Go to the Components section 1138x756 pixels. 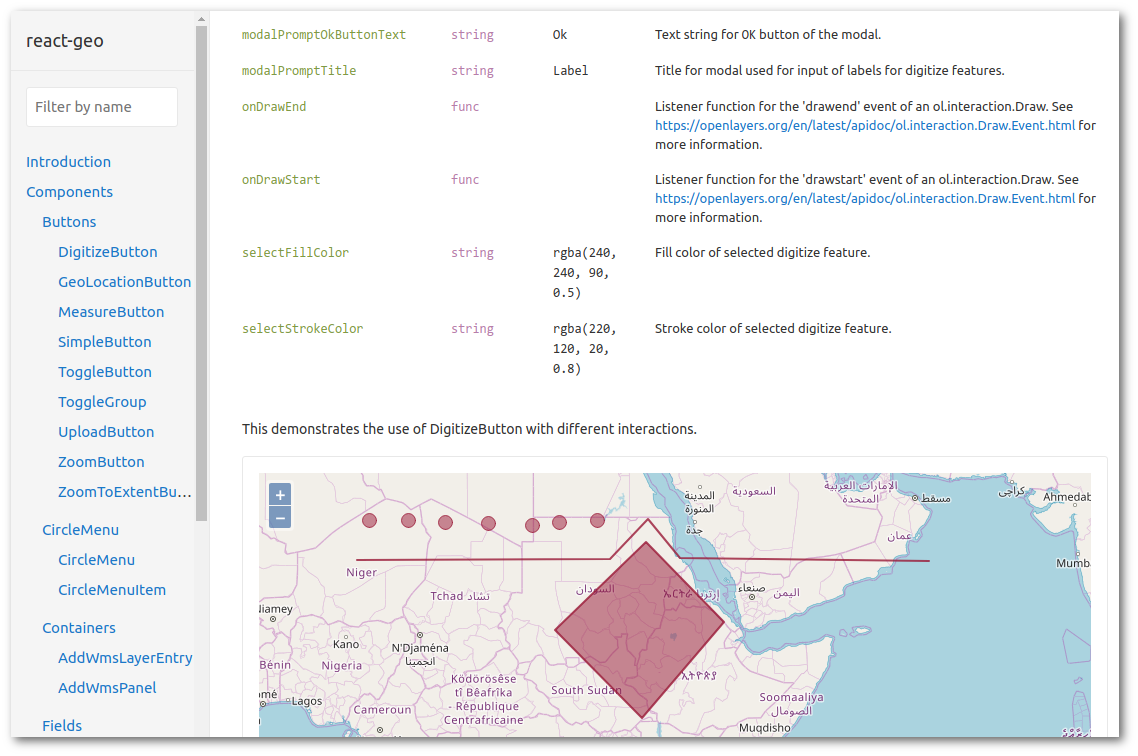[70, 192]
